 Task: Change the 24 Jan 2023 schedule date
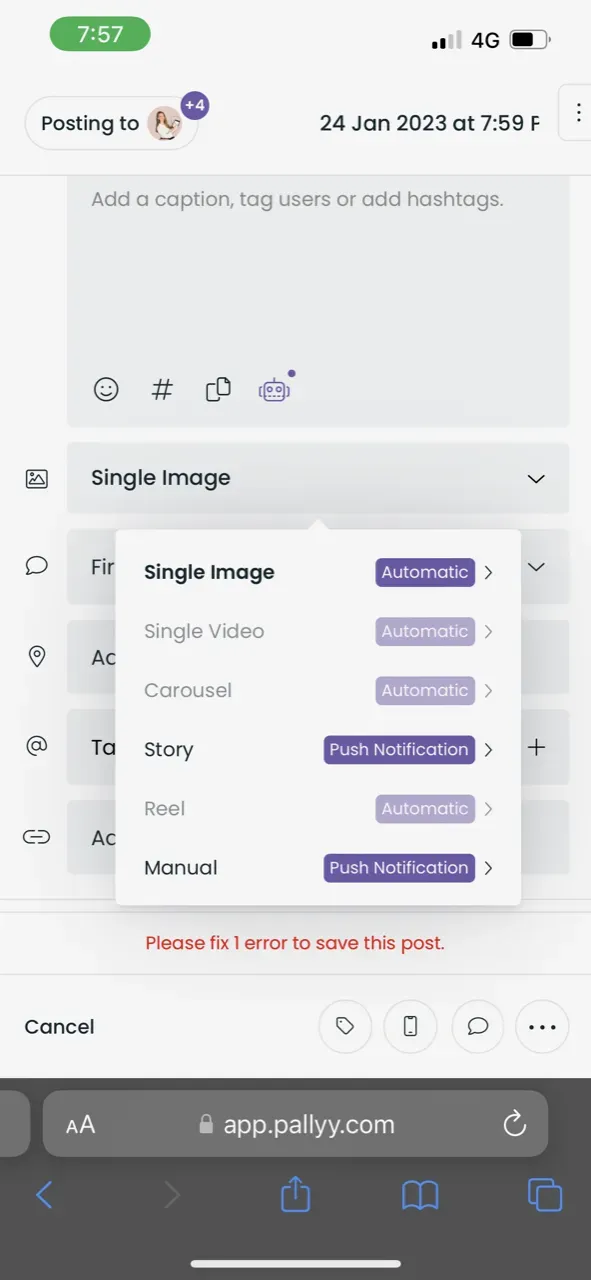[x=429, y=123]
